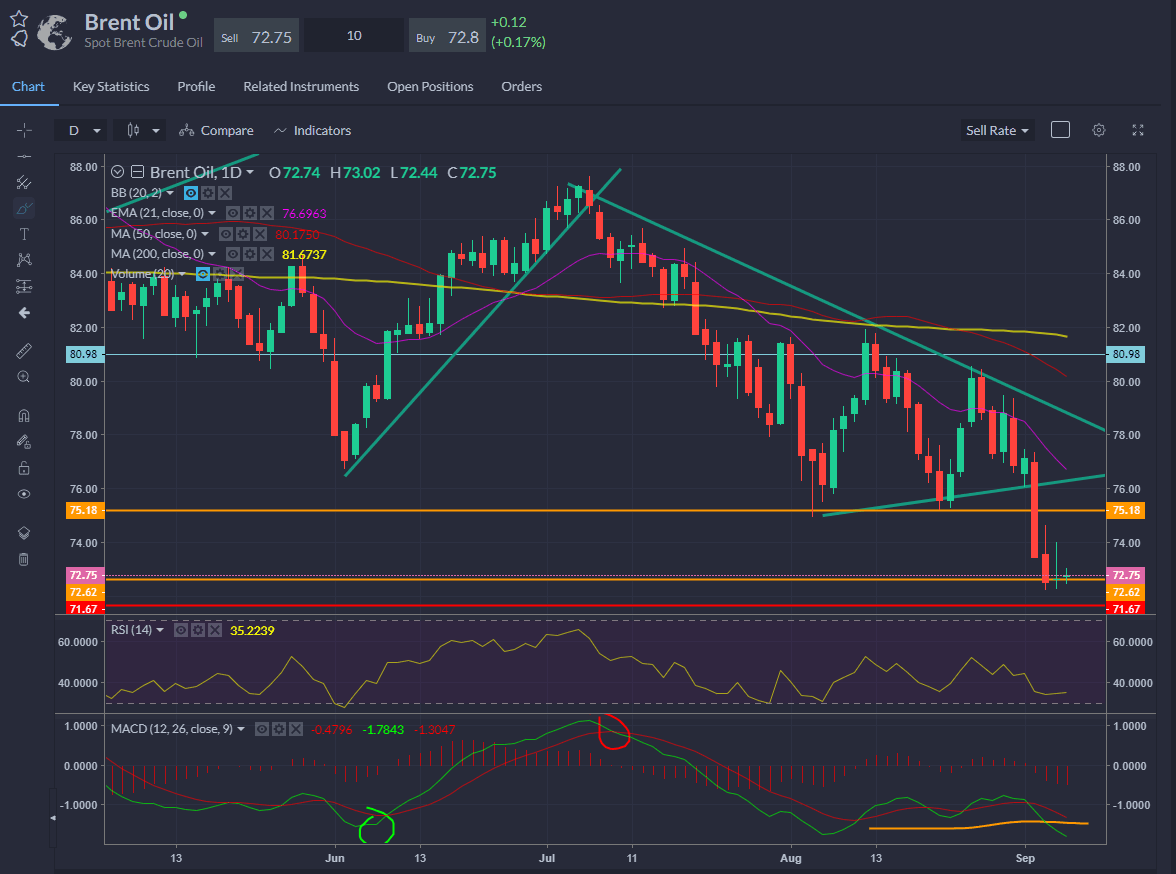Click Compare to add a symbol
1176x874 pixels.
tap(216, 131)
